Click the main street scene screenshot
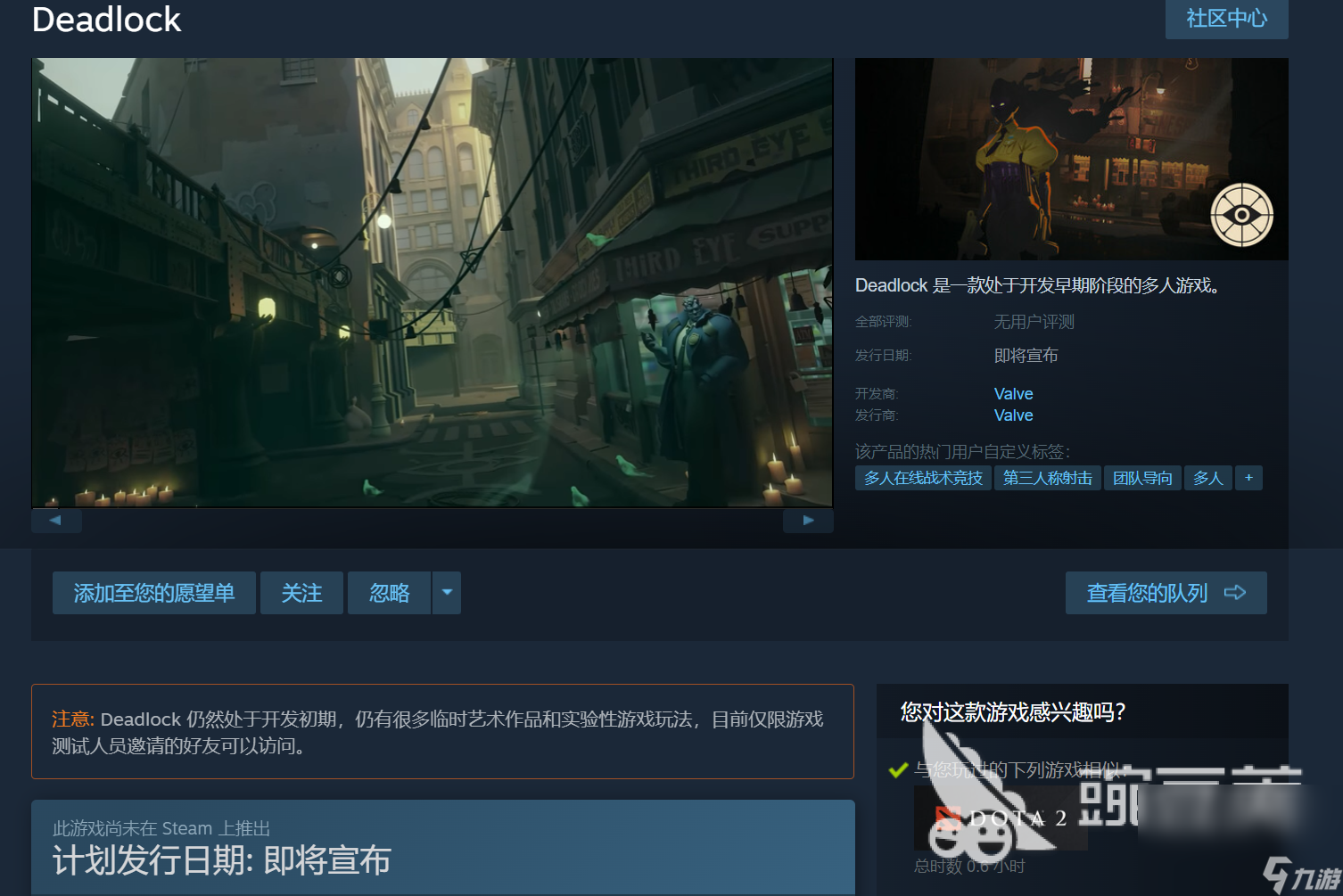This screenshot has width=1343, height=896. point(433,283)
